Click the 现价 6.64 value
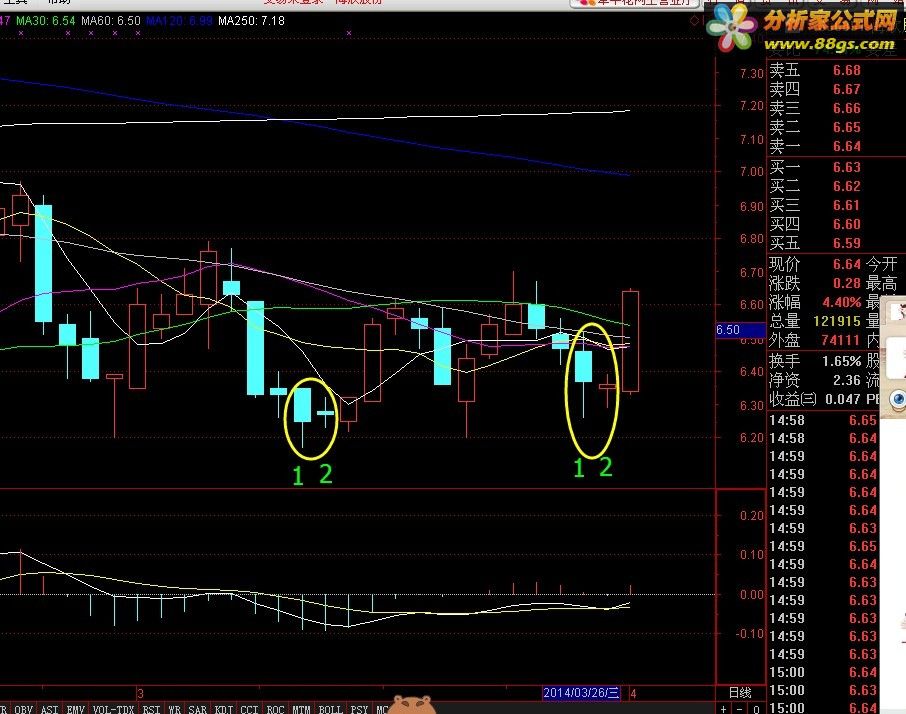This screenshot has height=714, width=906. 846,265
